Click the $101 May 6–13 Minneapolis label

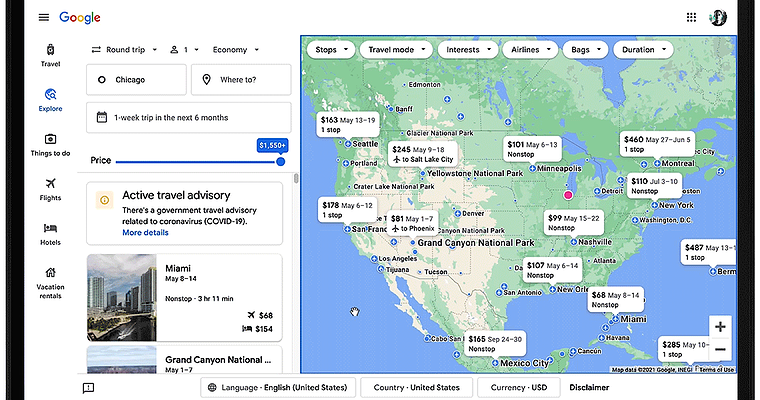(x=532, y=149)
